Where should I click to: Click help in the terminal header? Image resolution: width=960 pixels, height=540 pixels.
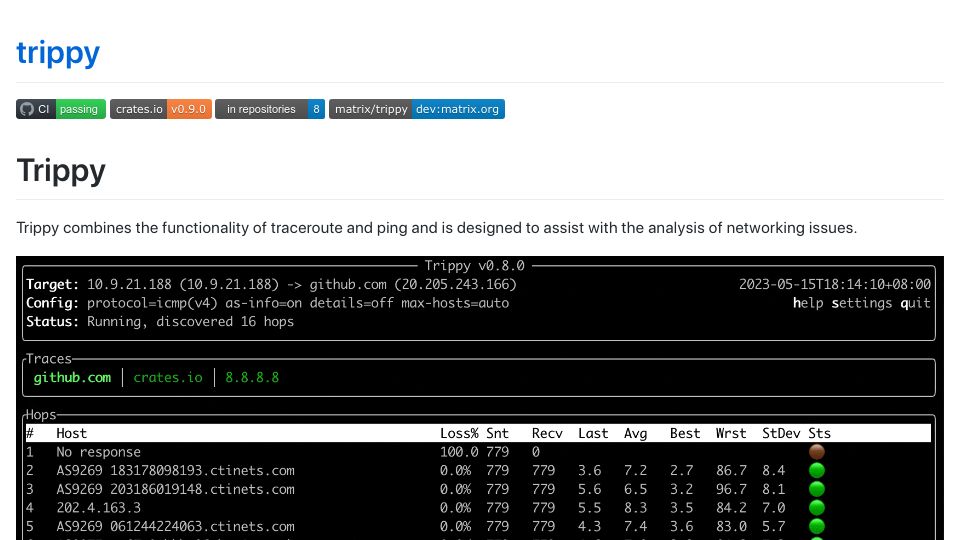click(808, 303)
